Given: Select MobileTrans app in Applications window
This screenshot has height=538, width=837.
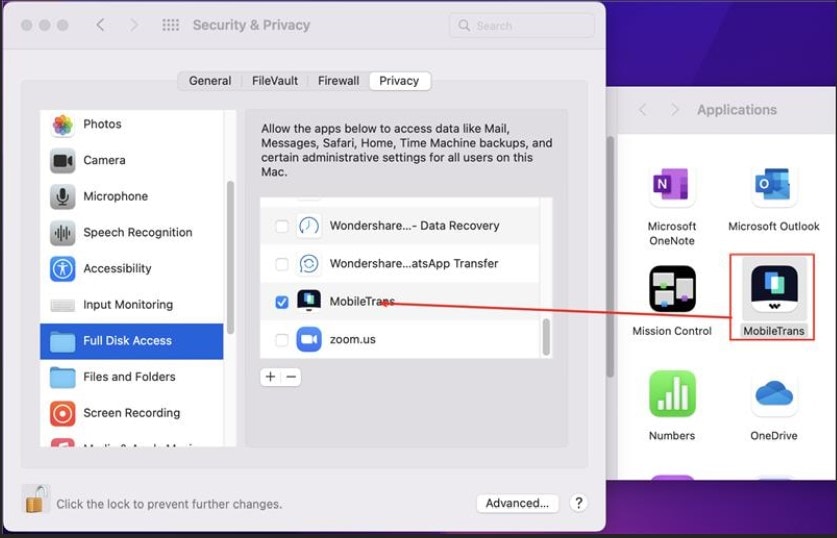Looking at the screenshot, I should [x=773, y=297].
